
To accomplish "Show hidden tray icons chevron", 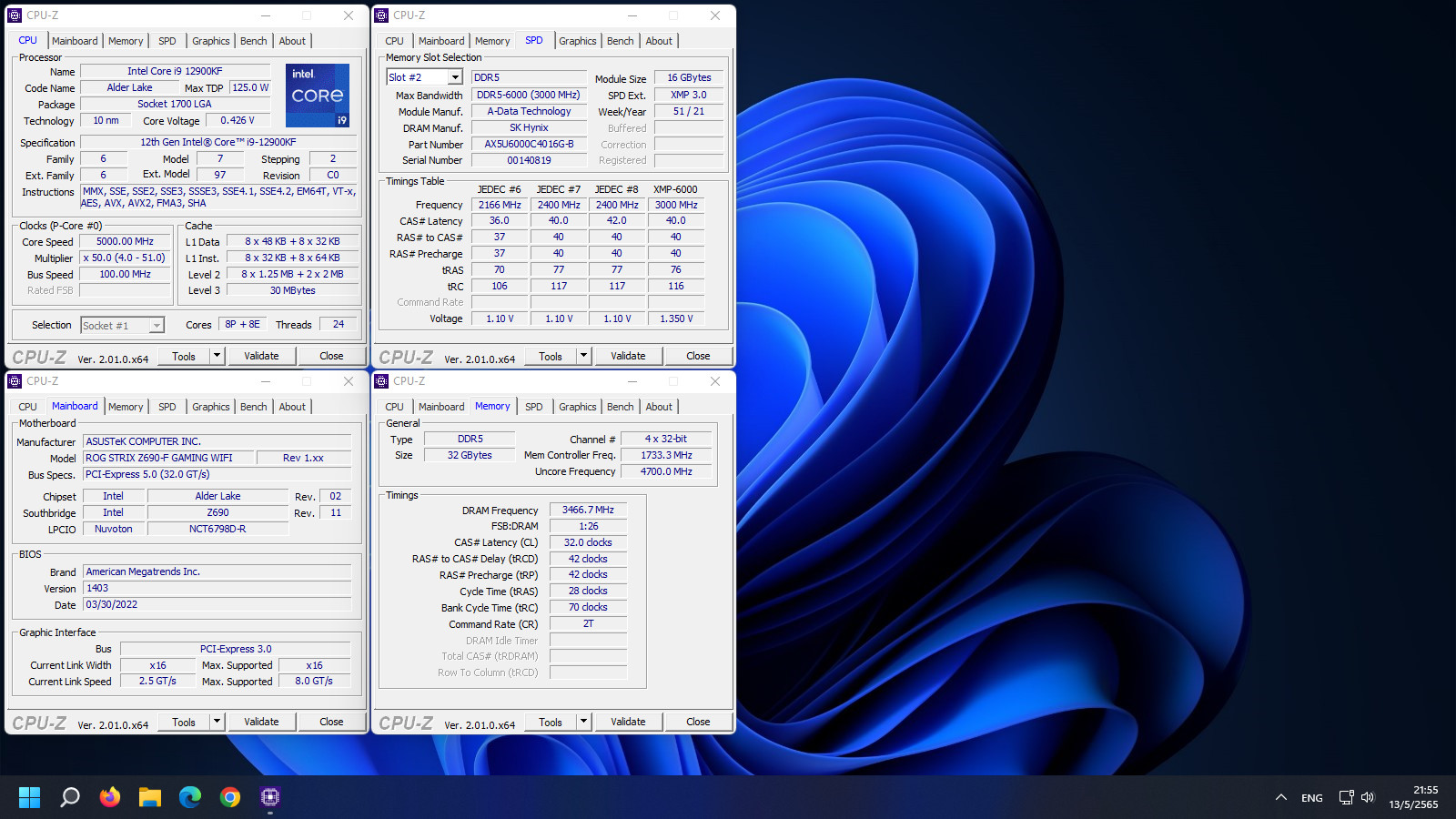I will pyautogui.click(x=1281, y=797).
